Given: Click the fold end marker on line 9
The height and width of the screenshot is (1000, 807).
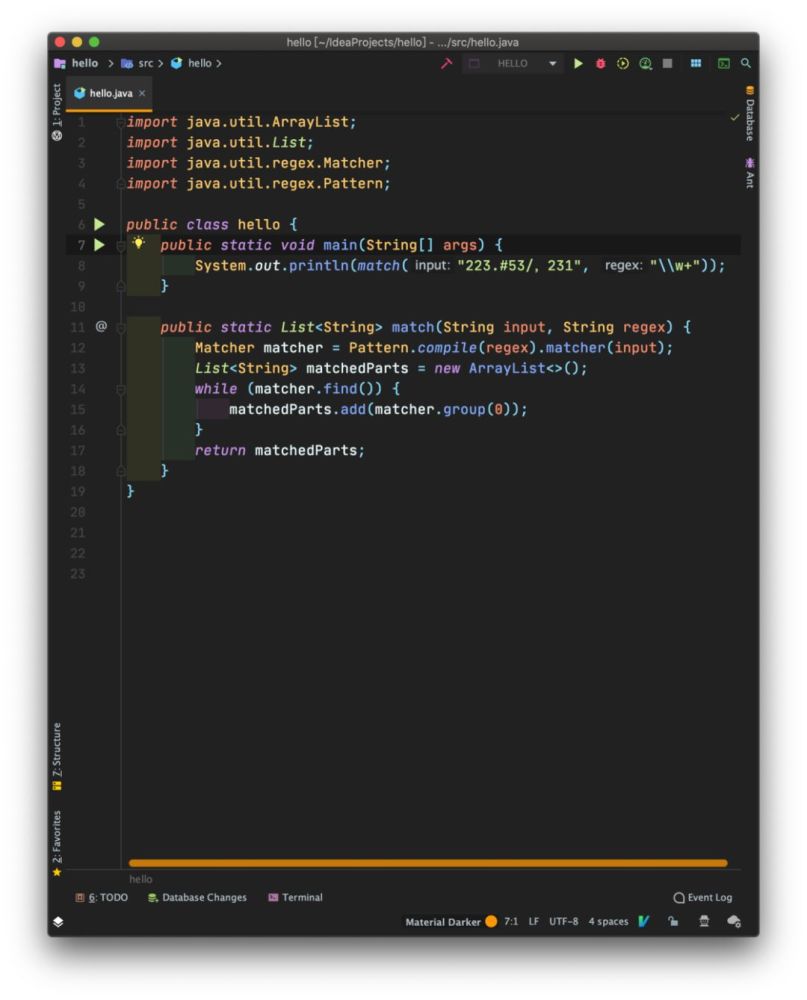Looking at the screenshot, I should (121, 286).
